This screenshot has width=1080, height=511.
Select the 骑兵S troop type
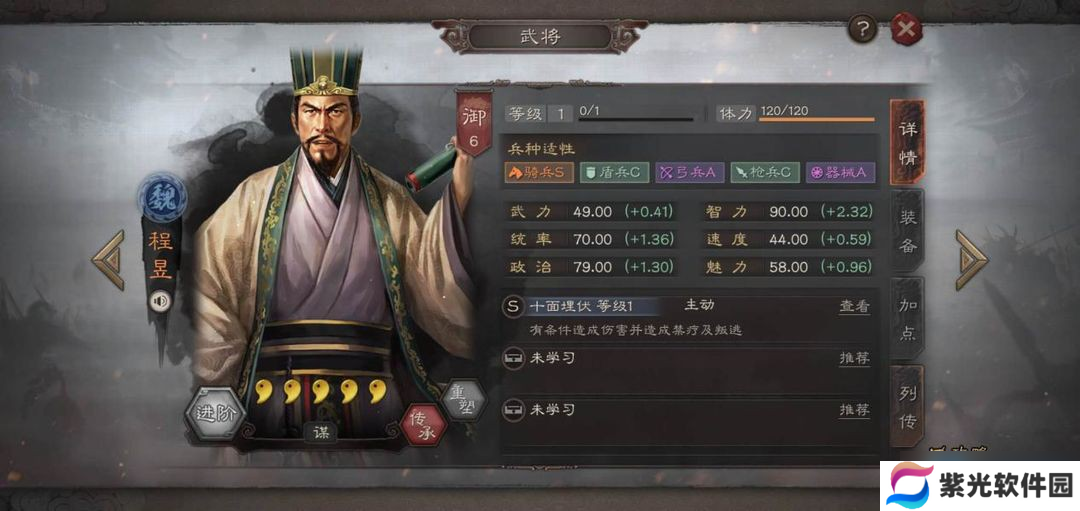539,173
